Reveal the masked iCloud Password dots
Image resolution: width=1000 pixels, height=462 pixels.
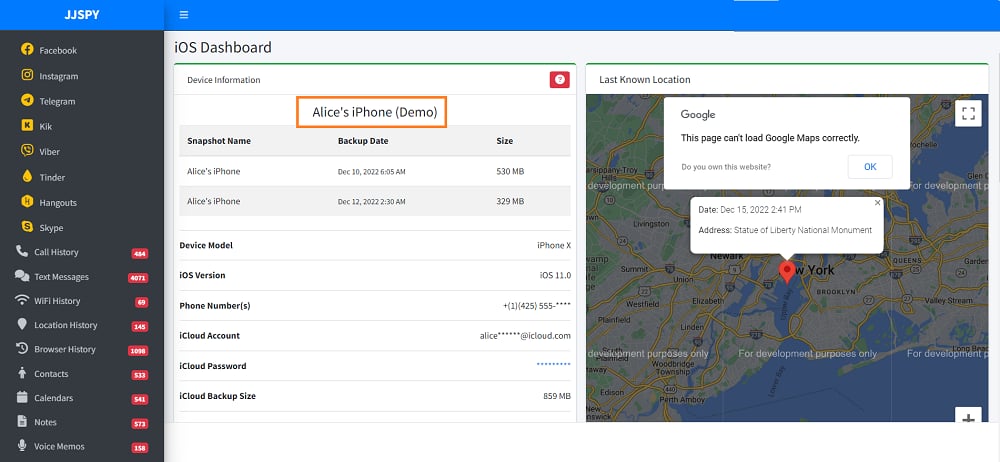(x=553, y=364)
